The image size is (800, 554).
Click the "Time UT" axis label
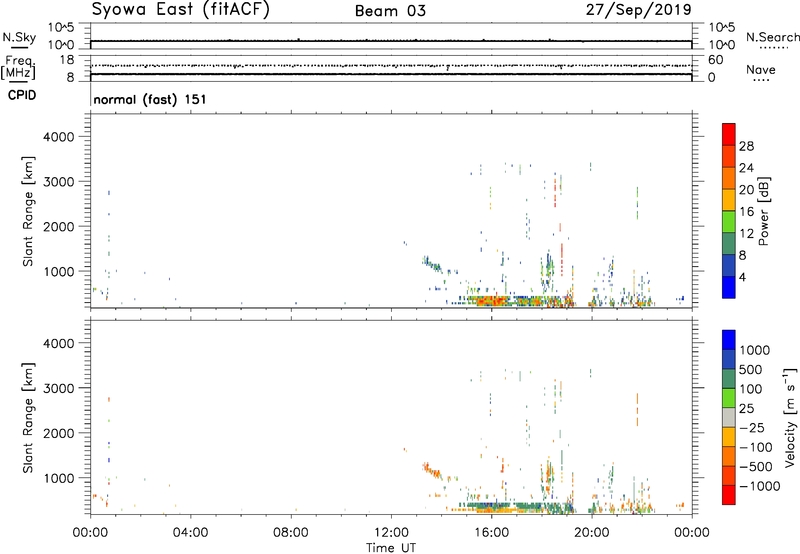391,548
